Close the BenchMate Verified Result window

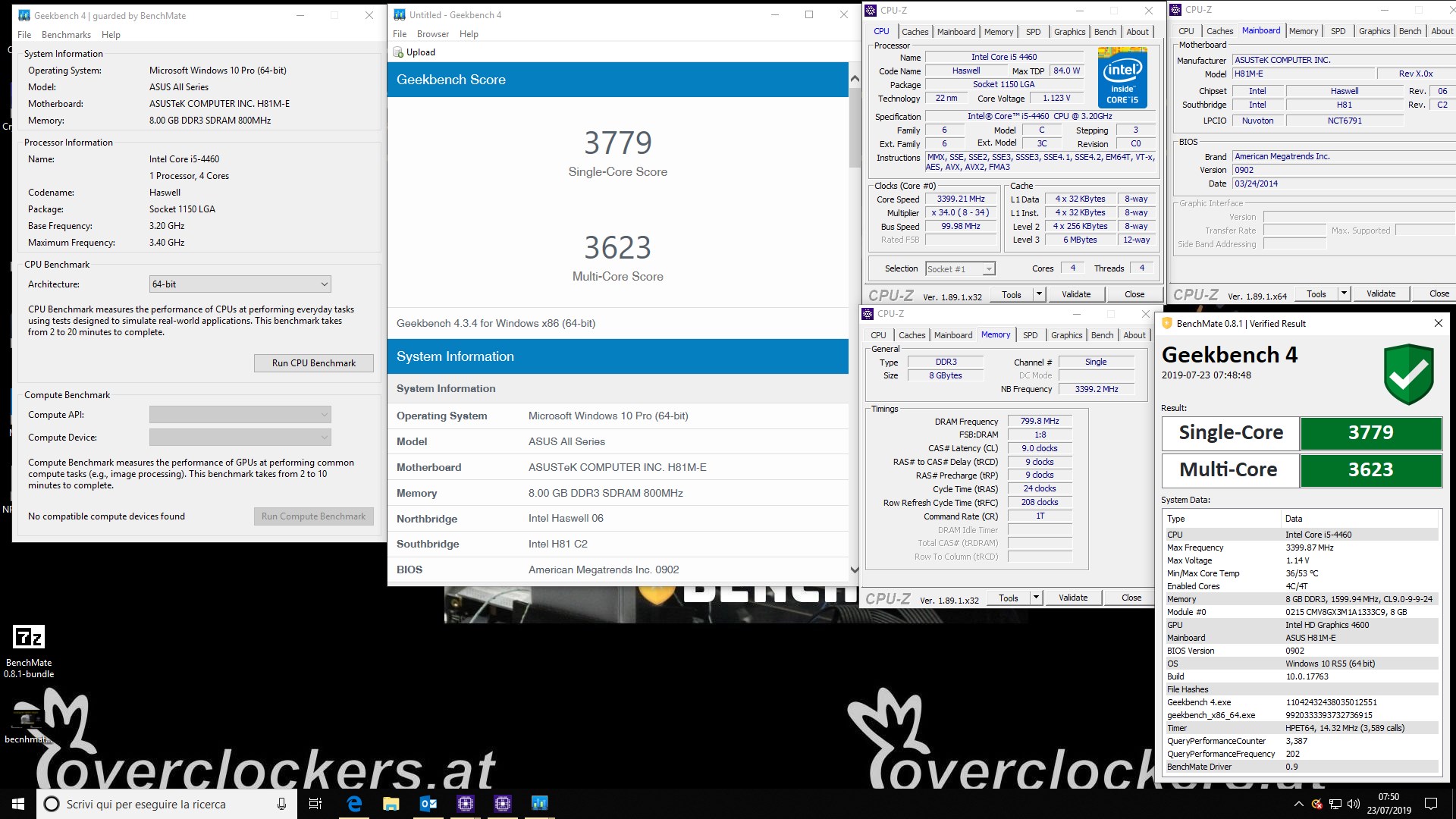click(x=1438, y=324)
